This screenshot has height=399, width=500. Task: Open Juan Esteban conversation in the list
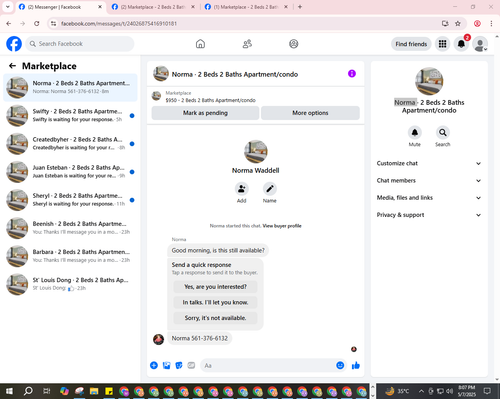coord(70,172)
